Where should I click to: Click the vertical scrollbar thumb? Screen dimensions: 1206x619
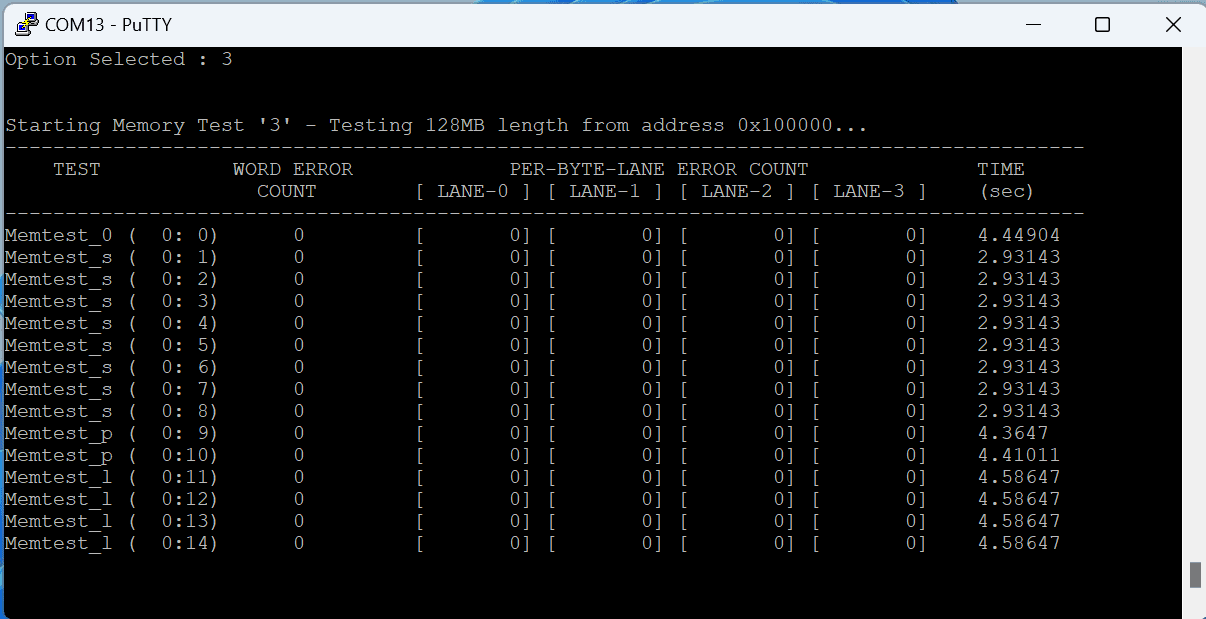pyautogui.click(x=1194, y=575)
